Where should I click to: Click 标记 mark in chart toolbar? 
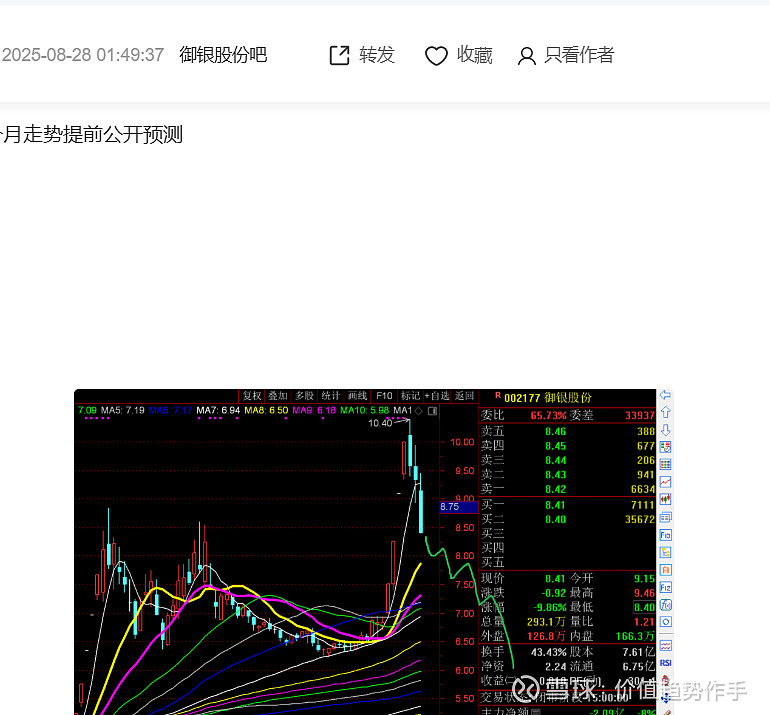pos(411,396)
